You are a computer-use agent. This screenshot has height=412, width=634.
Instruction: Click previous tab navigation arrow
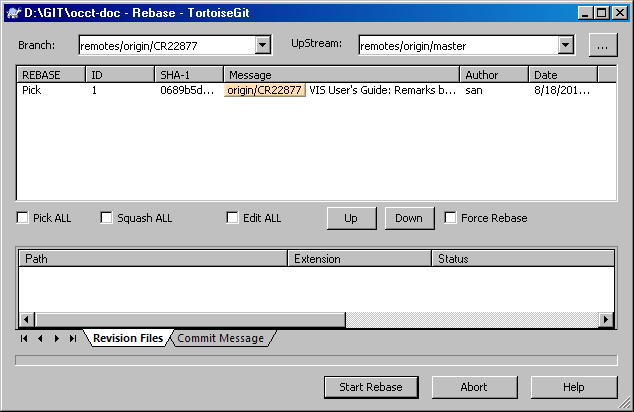[x=40, y=338]
